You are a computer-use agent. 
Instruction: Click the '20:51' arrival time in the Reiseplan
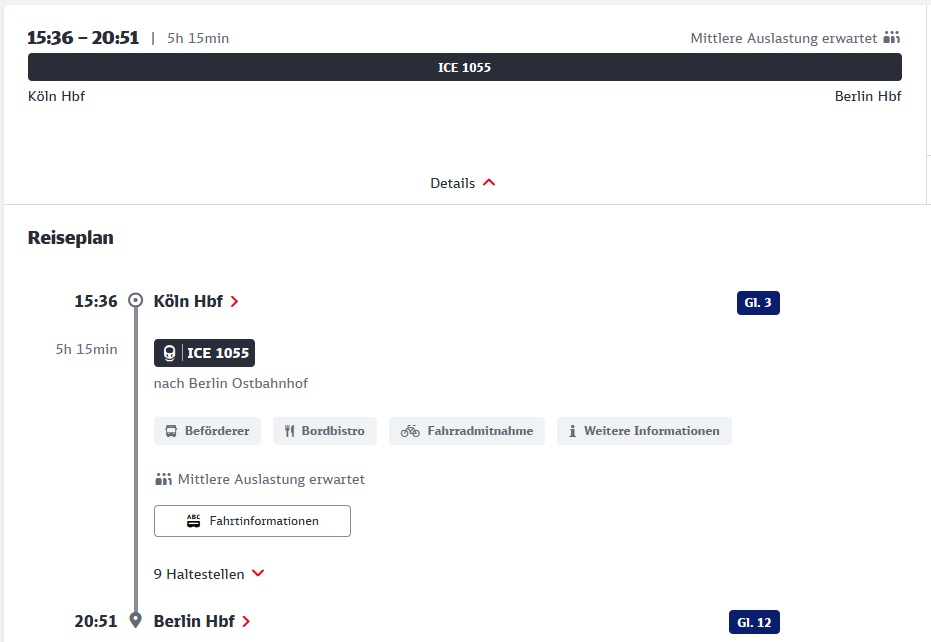point(96,621)
